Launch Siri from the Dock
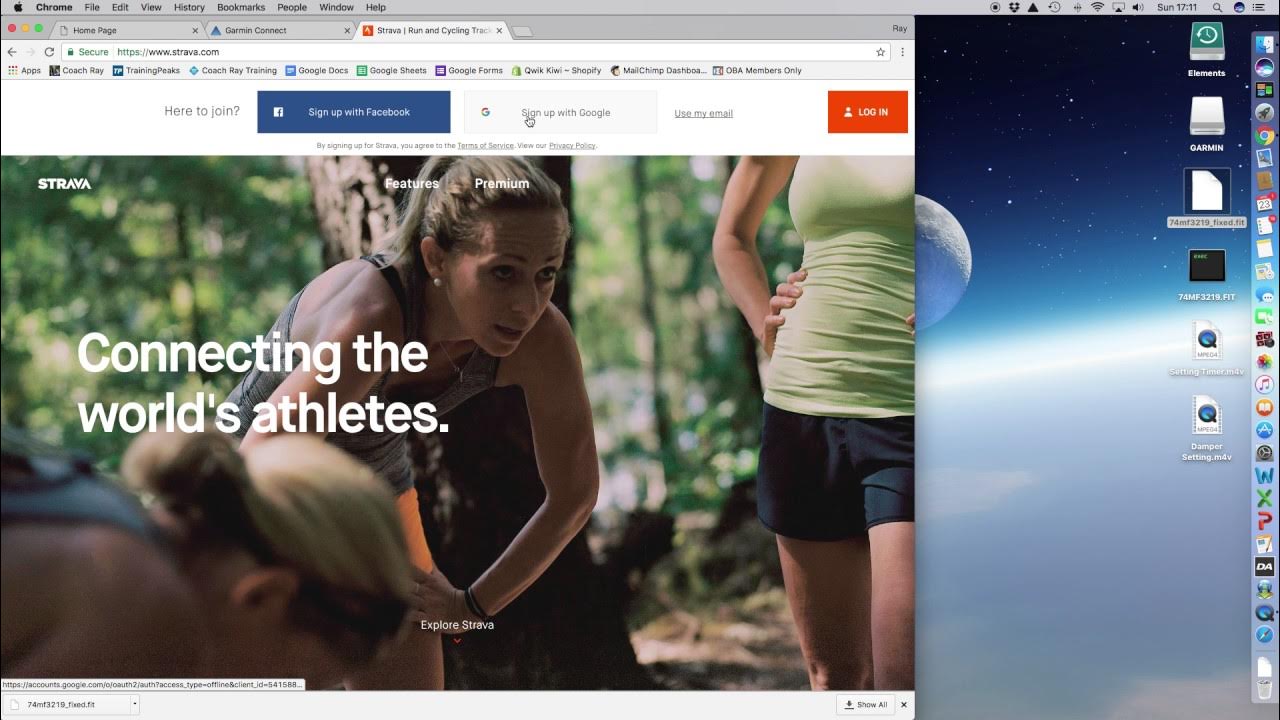This screenshot has height=720, width=1280. (x=1265, y=67)
